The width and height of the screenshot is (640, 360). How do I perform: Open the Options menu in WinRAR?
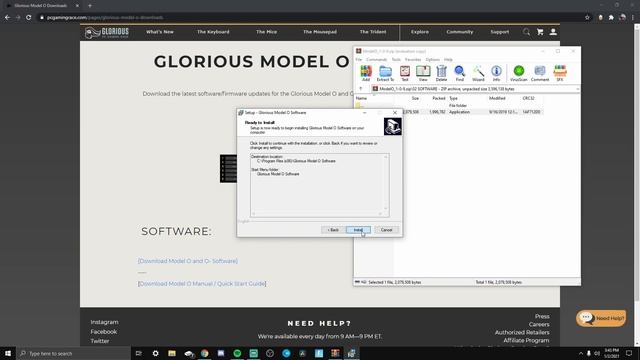coord(433,60)
